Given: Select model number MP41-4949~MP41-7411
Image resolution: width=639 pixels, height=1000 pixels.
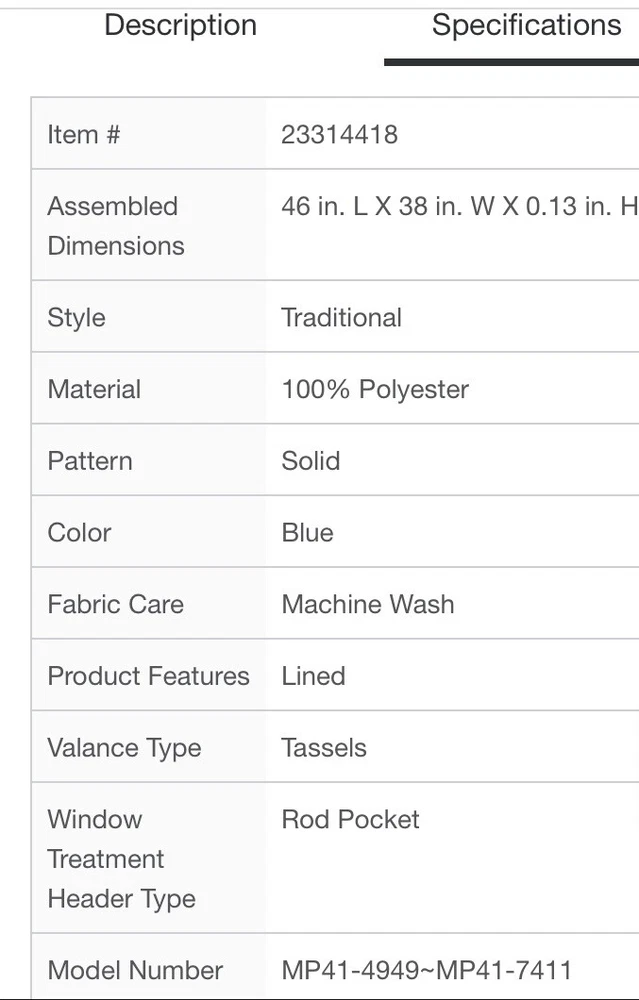Looking at the screenshot, I should point(427,970).
